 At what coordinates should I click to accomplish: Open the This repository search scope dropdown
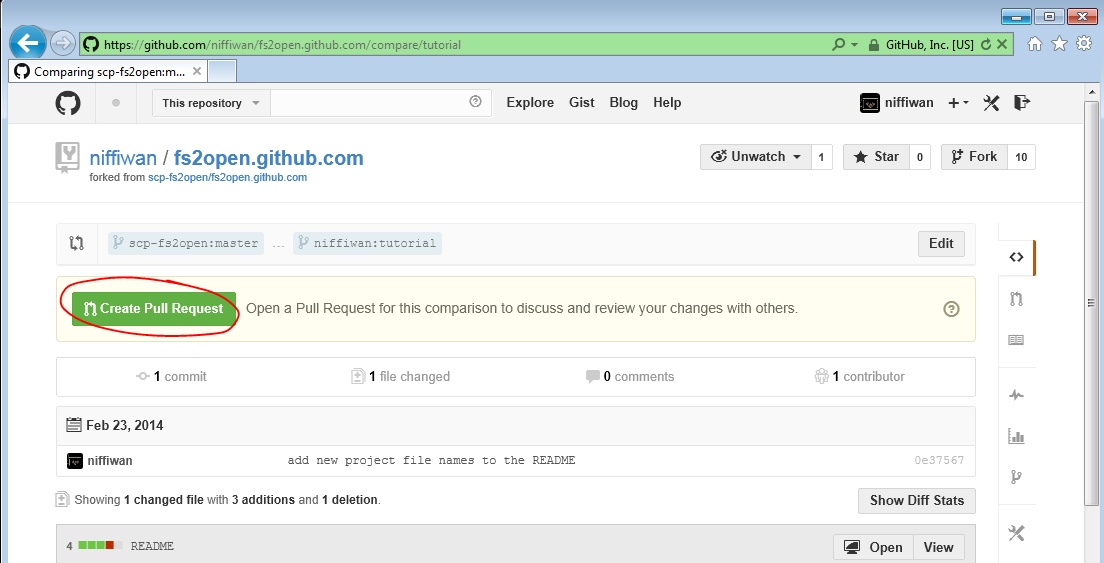pos(211,103)
